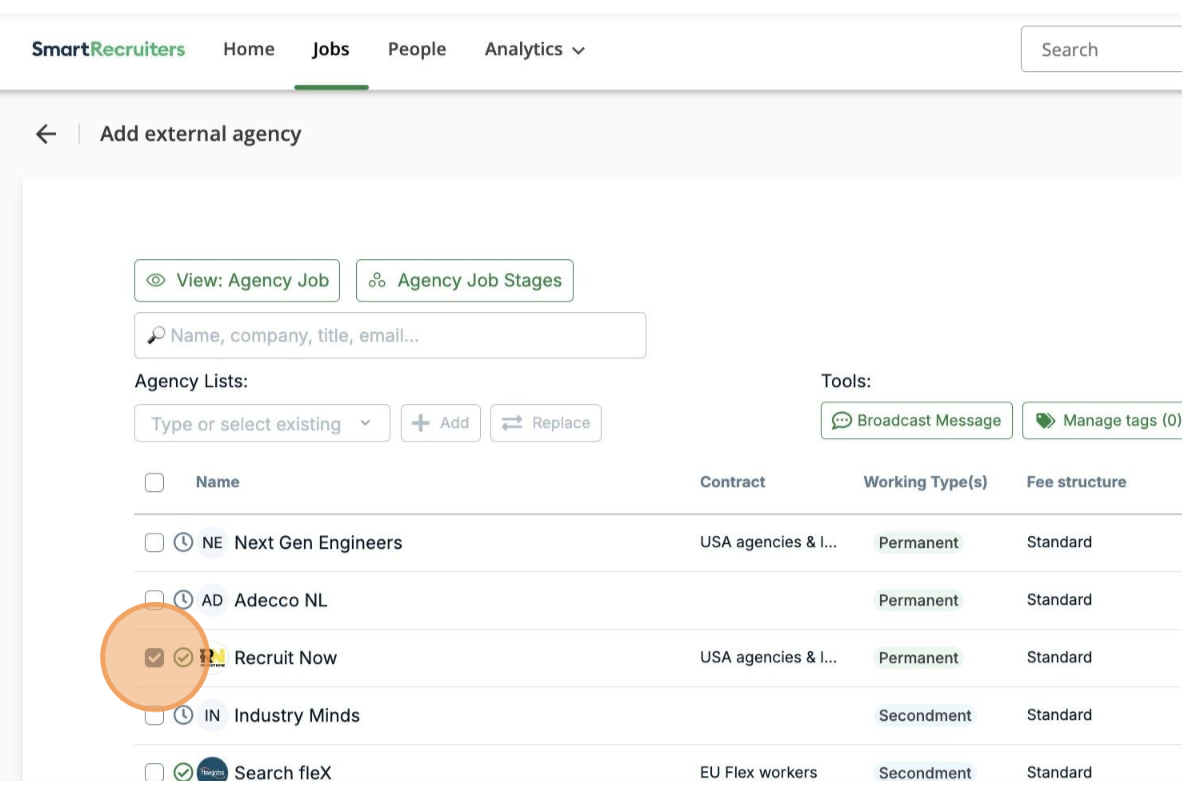
Task: Click the clock status icon for Industry Minds
Action: (183, 714)
